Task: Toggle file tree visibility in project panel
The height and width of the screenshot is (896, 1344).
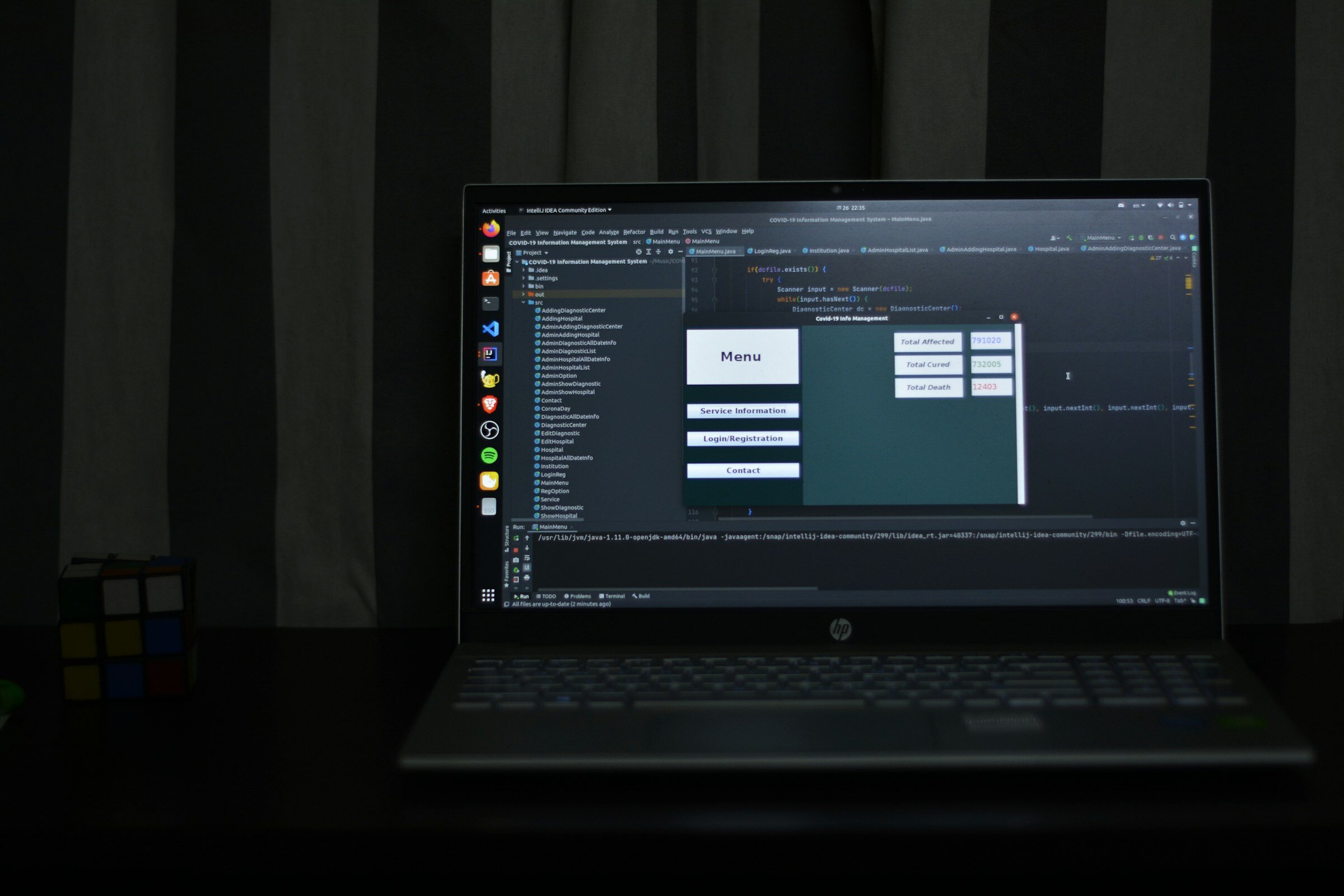Action: [x=511, y=259]
